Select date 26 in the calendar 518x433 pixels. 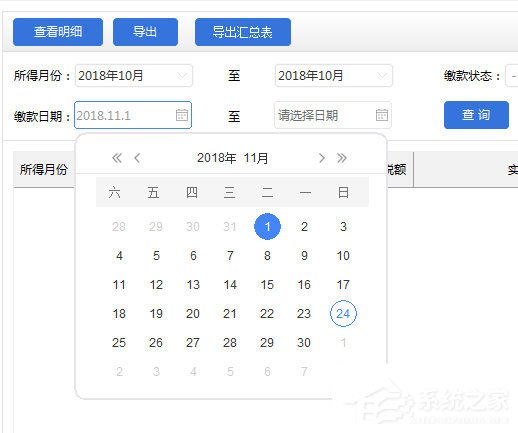click(156, 343)
